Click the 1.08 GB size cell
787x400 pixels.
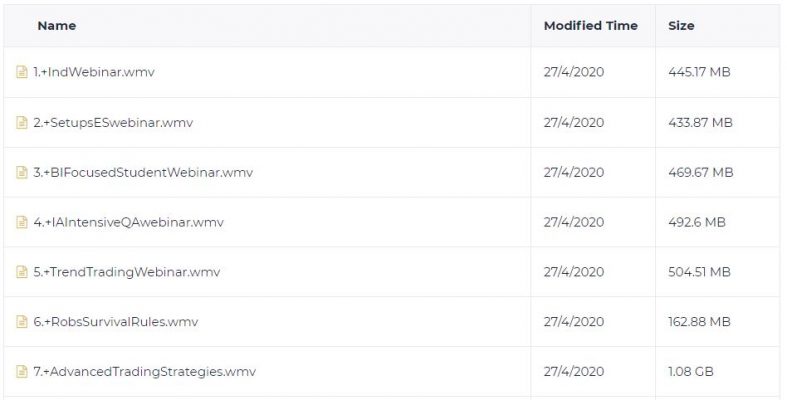click(691, 372)
